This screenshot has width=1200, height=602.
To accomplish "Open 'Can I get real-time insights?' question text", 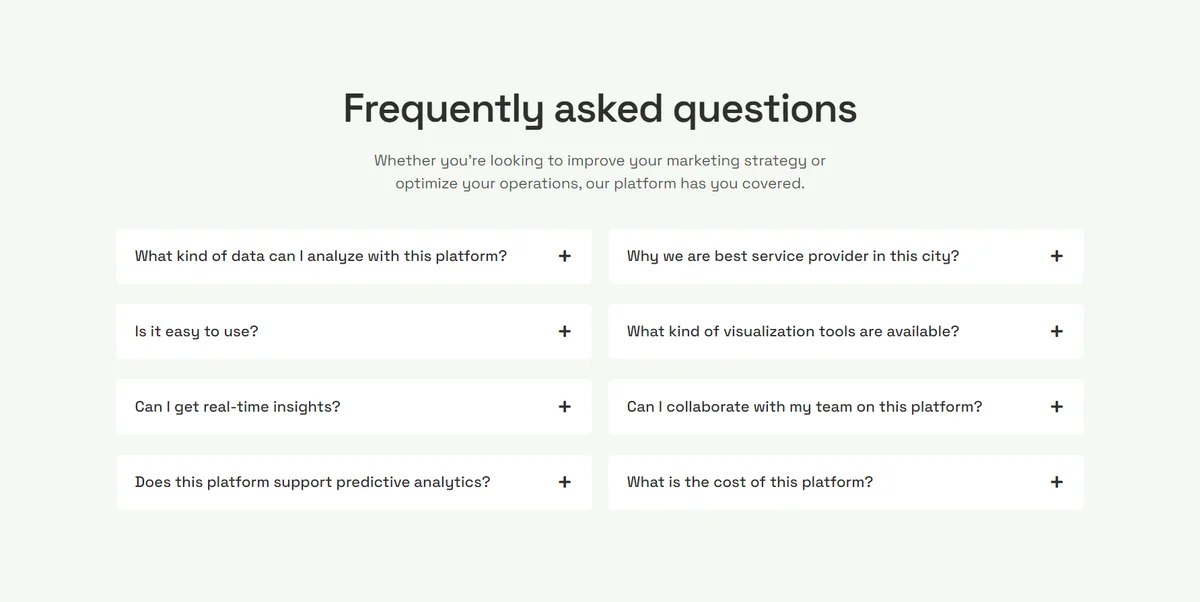I will [237, 407].
